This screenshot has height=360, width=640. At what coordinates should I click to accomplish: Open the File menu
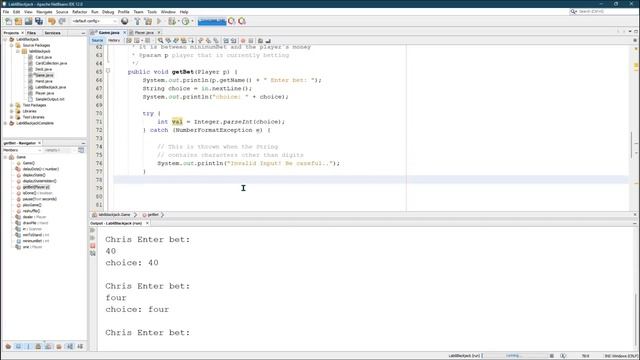[6, 12]
